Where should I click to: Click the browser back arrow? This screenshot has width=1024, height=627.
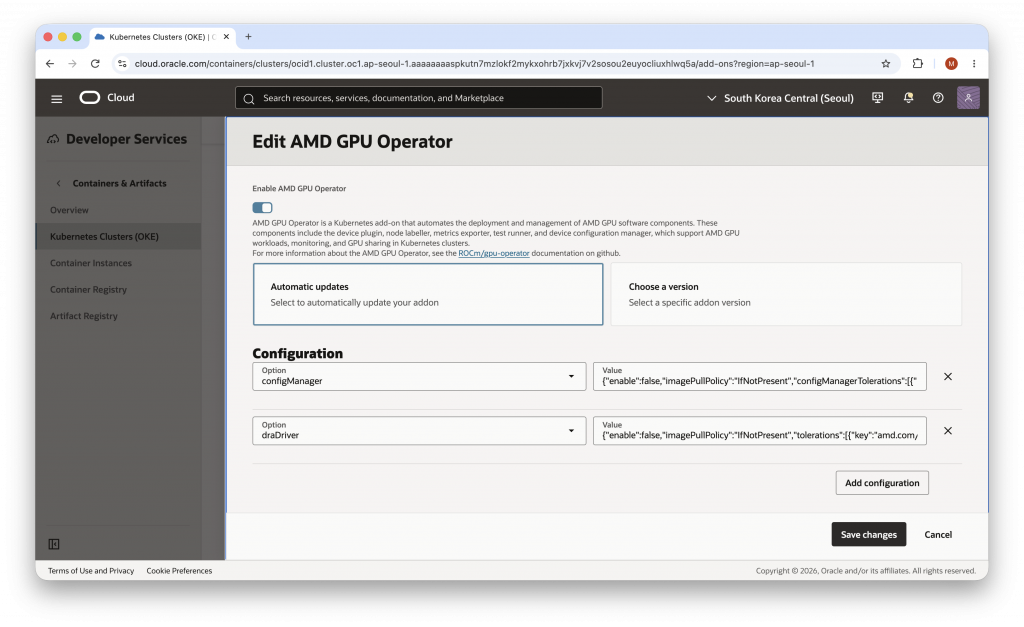pos(50,63)
